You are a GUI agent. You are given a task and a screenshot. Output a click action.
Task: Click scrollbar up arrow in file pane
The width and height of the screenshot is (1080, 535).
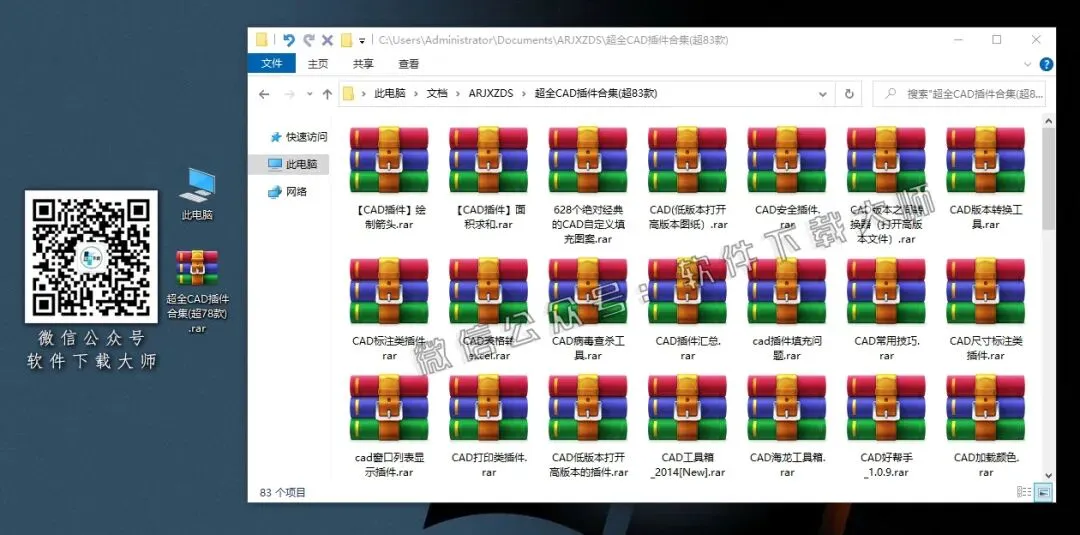tap(1048, 122)
